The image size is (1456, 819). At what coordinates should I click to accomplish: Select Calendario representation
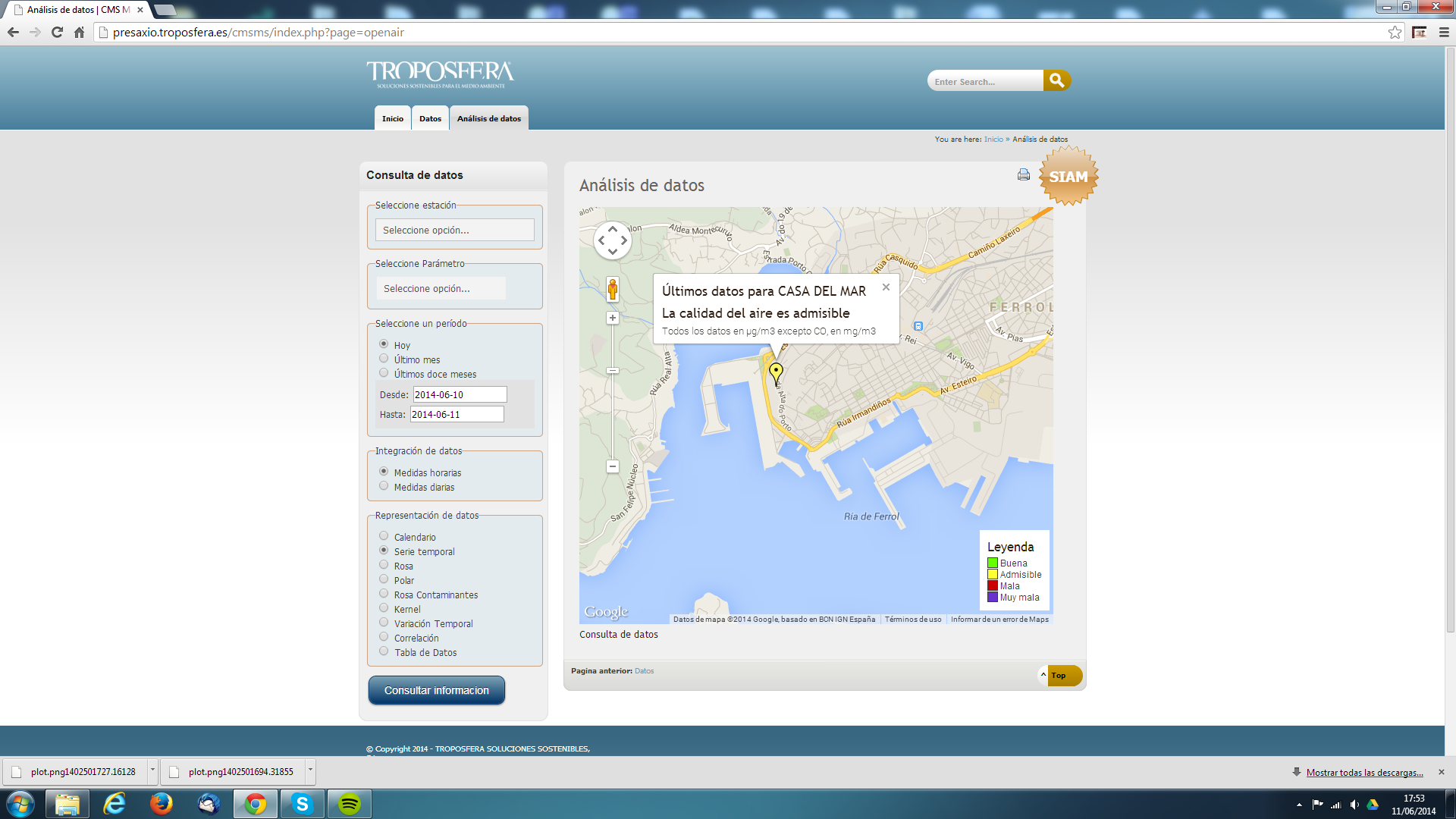coord(384,536)
